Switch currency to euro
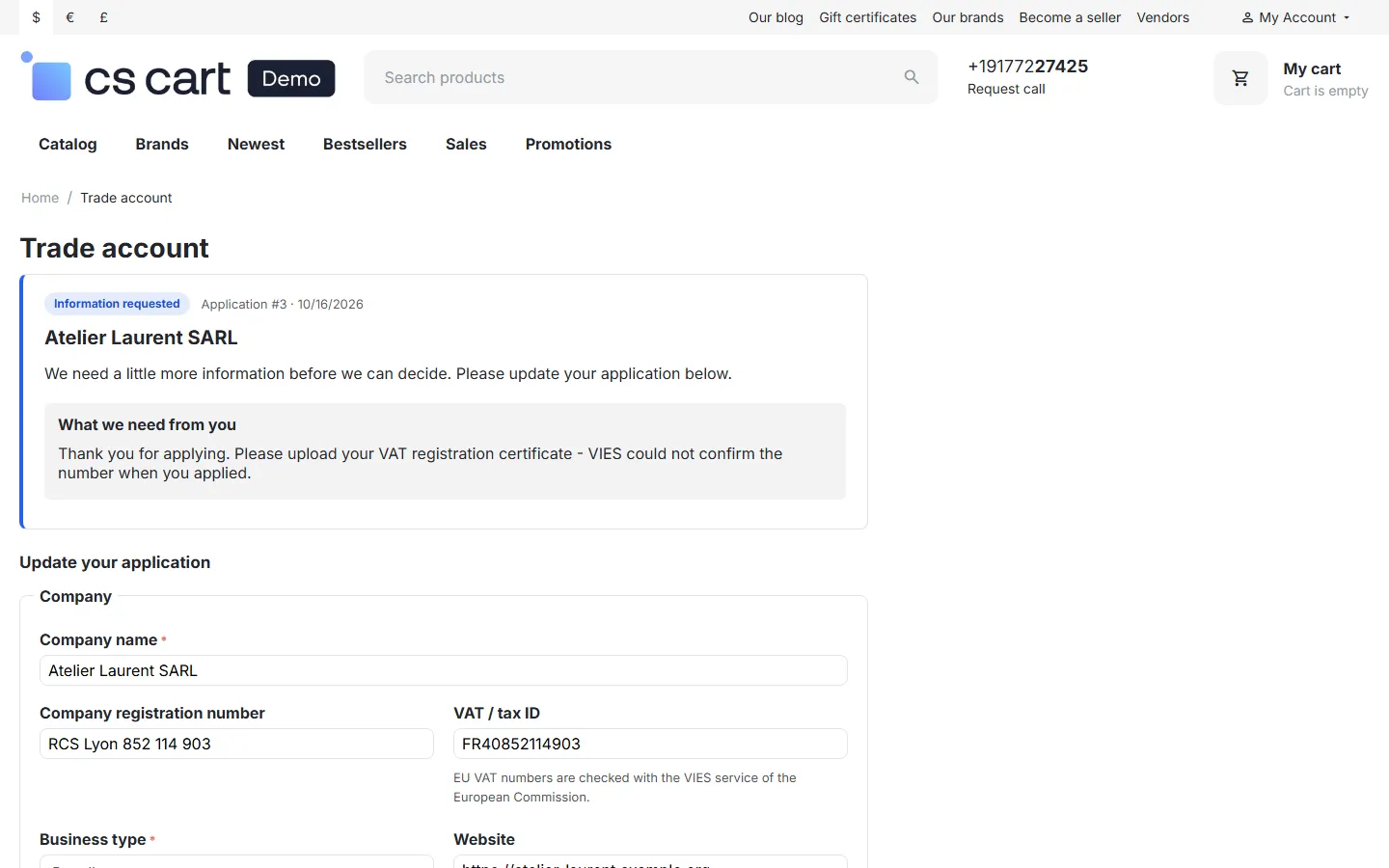Viewport: 1389px width, 868px height. click(70, 17)
